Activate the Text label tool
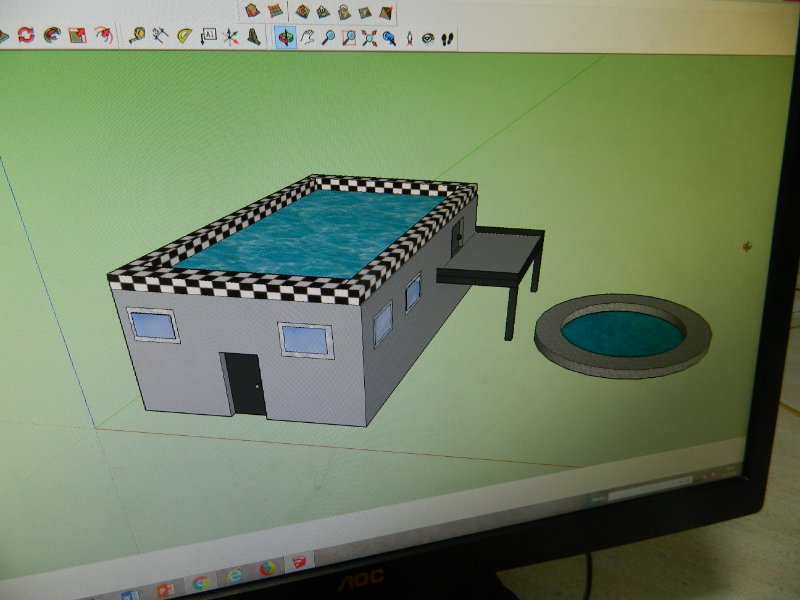Image resolution: width=800 pixels, height=600 pixels. (x=209, y=37)
